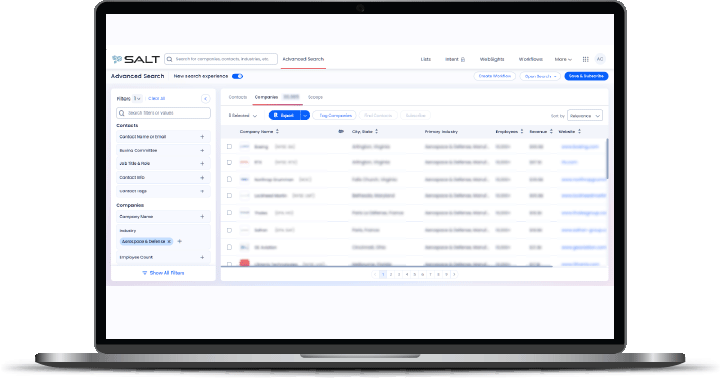Check the Thales row checkbox

pos(229,213)
